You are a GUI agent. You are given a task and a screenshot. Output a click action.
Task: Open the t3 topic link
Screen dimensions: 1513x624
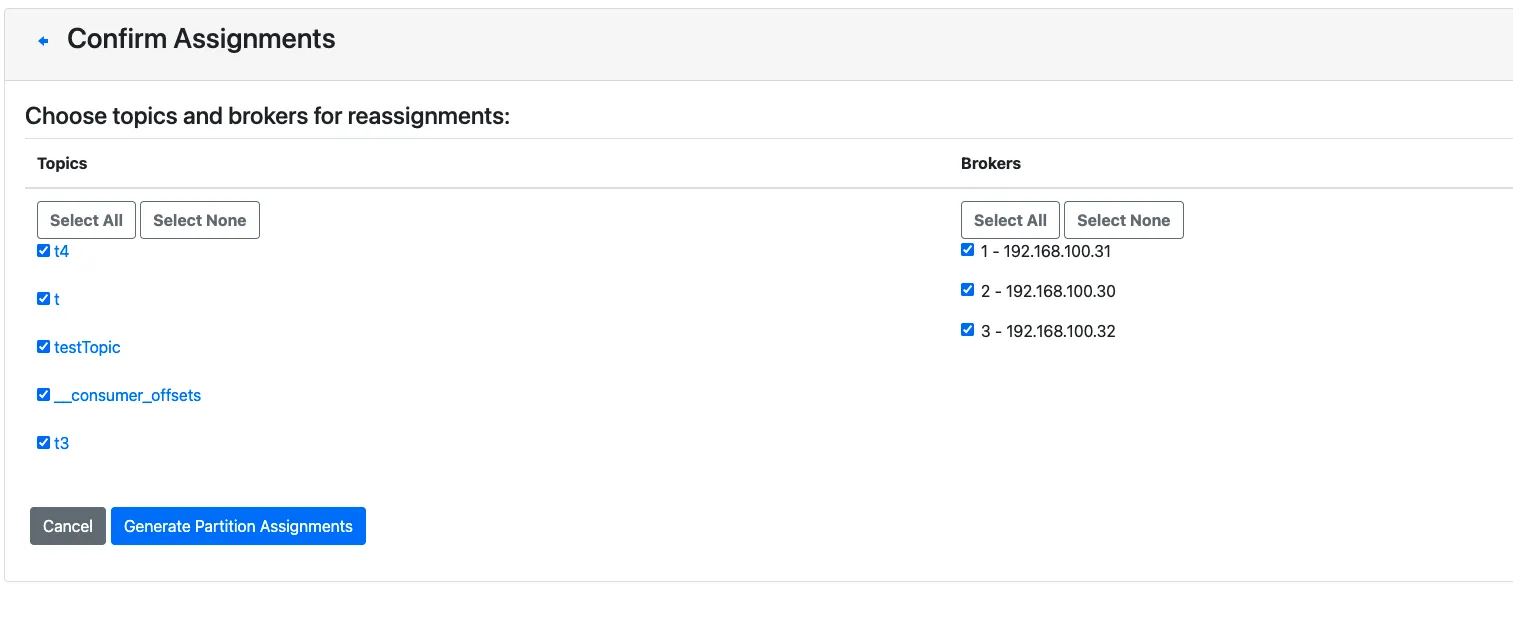62,443
